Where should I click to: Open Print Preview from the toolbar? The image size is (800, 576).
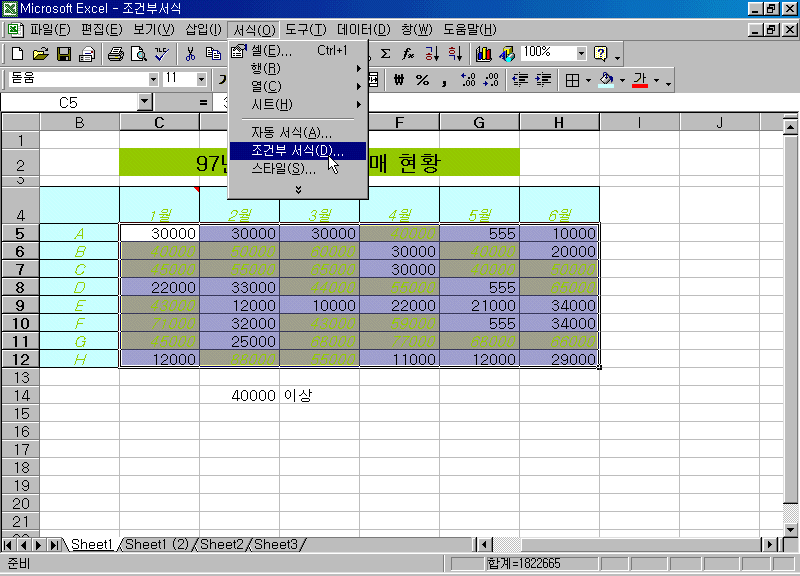point(139,54)
